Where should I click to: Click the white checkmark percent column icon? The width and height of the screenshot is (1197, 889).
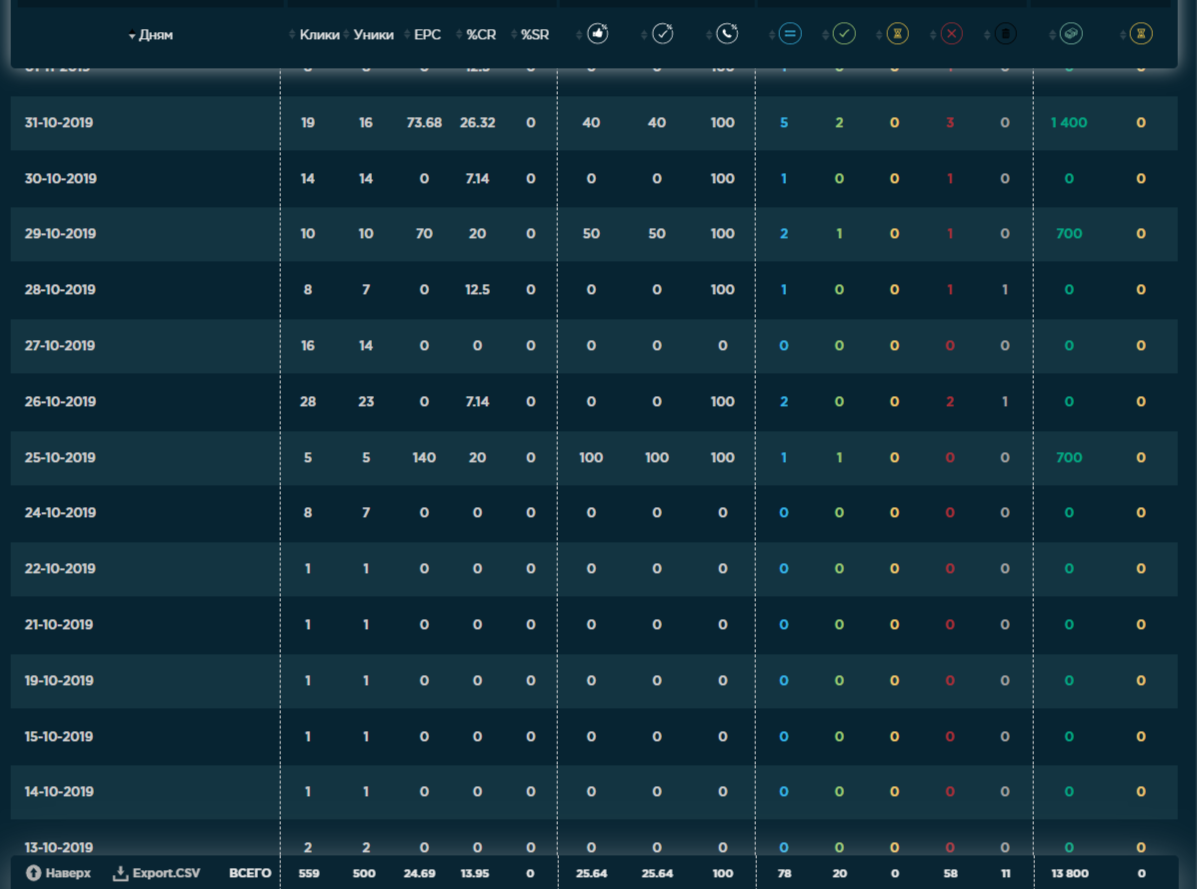662,34
